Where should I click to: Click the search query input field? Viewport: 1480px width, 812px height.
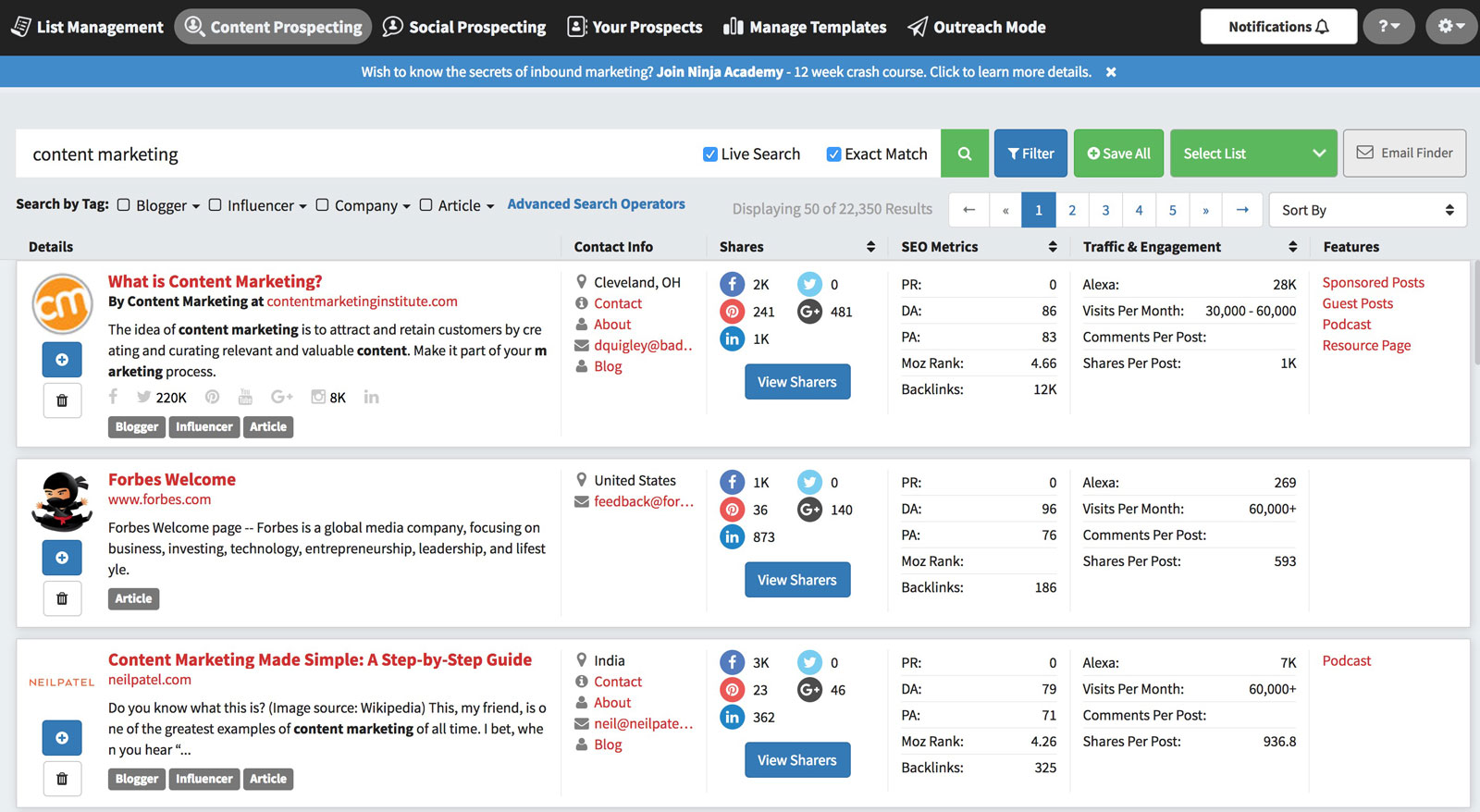356,154
